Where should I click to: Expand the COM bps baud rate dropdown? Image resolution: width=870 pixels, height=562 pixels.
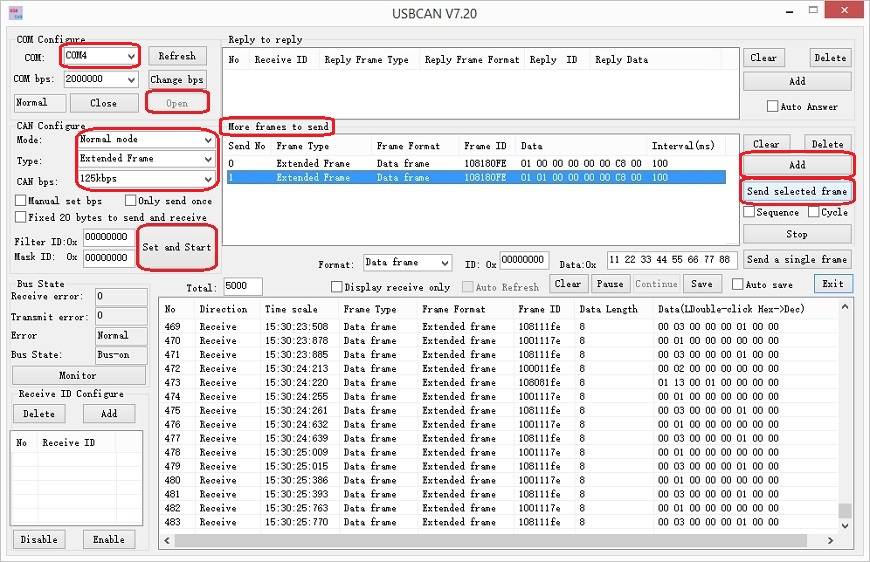[x=131, y=79]
